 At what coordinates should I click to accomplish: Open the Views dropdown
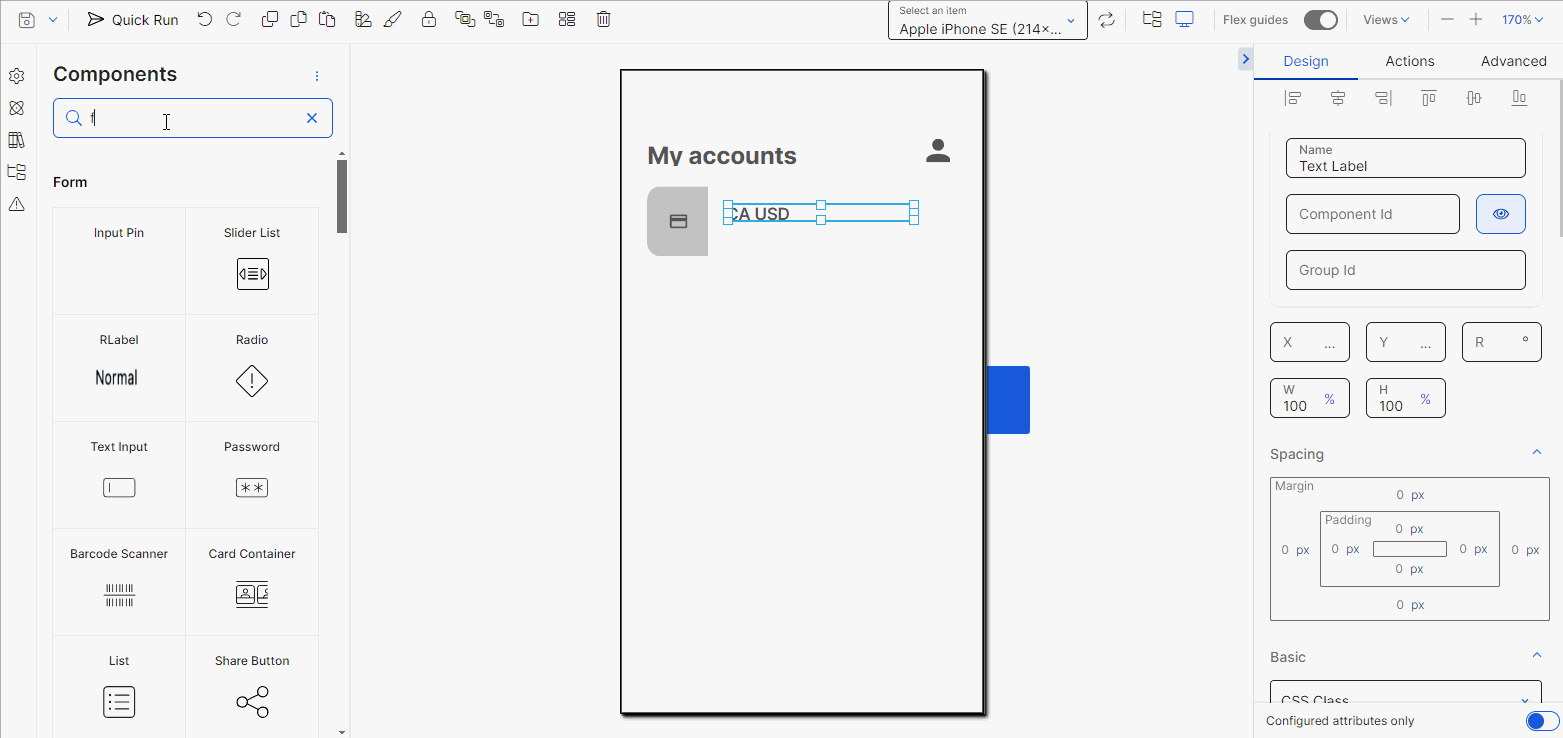click(1386, 19)
